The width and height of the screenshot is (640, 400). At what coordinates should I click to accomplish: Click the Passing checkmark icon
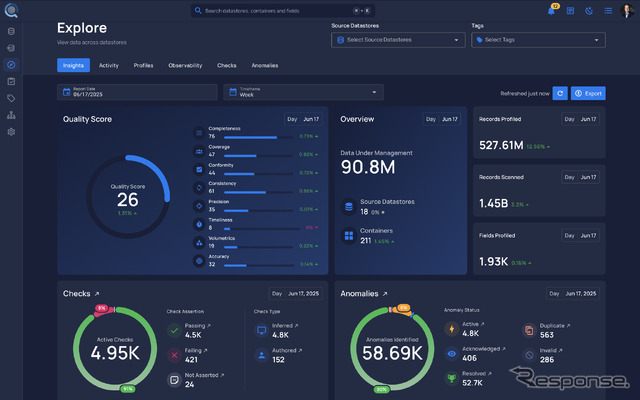coord(174,331)
